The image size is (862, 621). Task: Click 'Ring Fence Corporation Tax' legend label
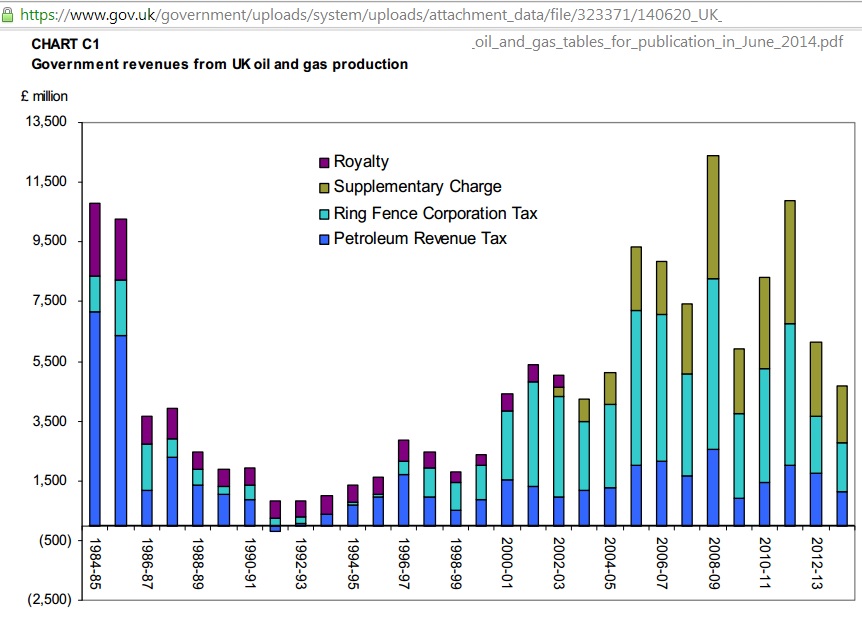coord(435,213)
